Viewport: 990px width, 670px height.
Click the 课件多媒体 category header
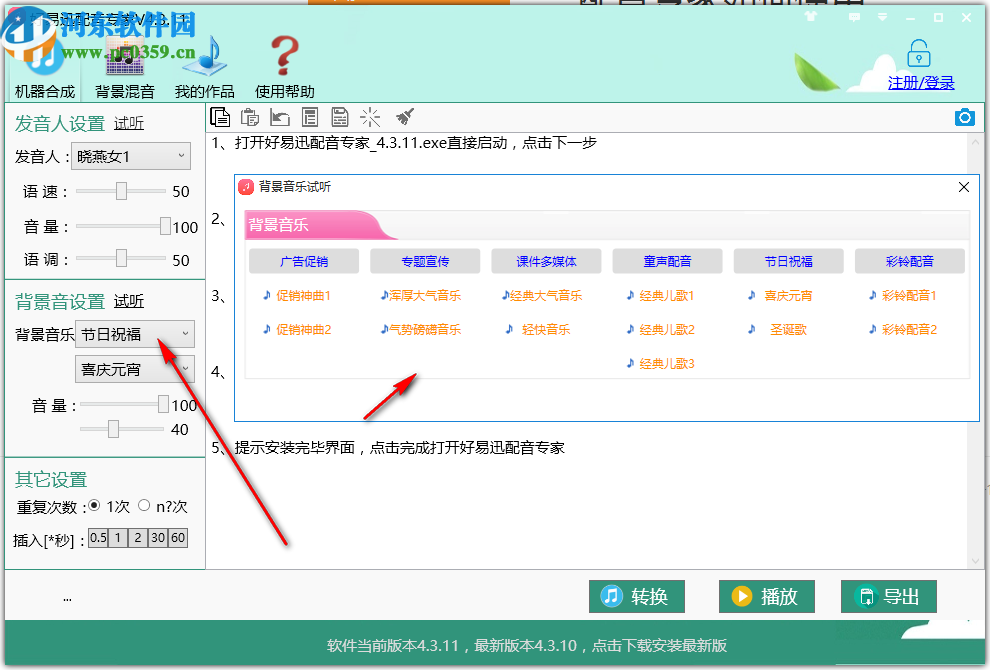546,261
